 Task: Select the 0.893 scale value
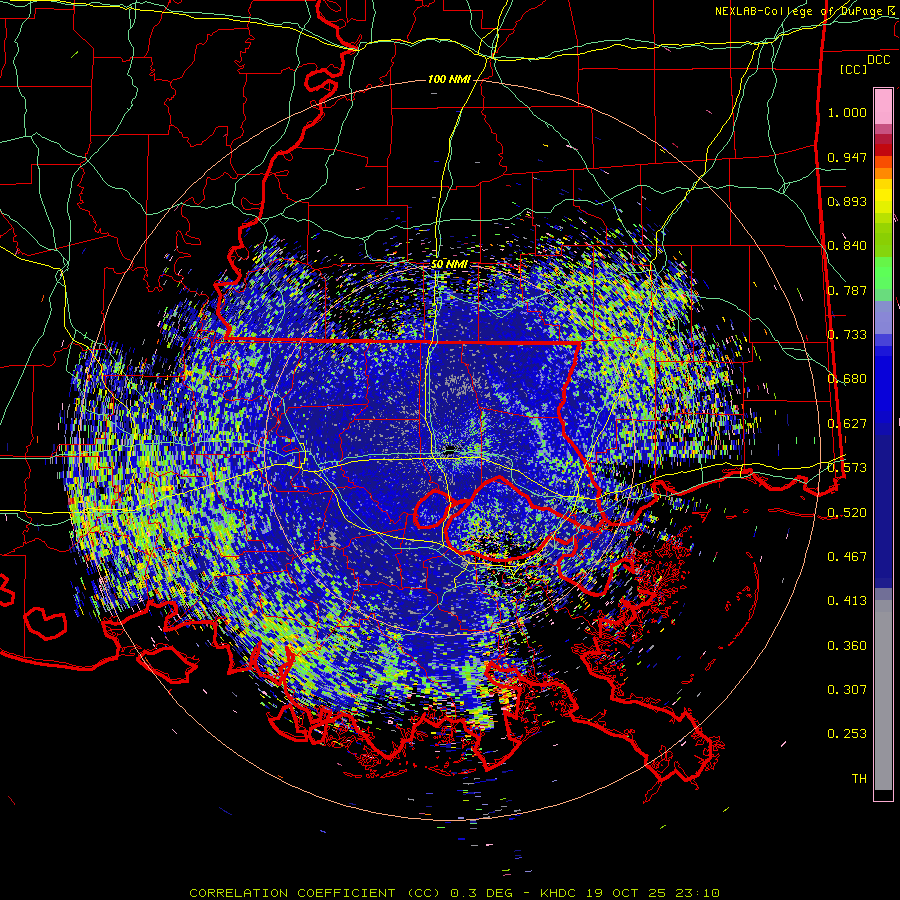847,201
